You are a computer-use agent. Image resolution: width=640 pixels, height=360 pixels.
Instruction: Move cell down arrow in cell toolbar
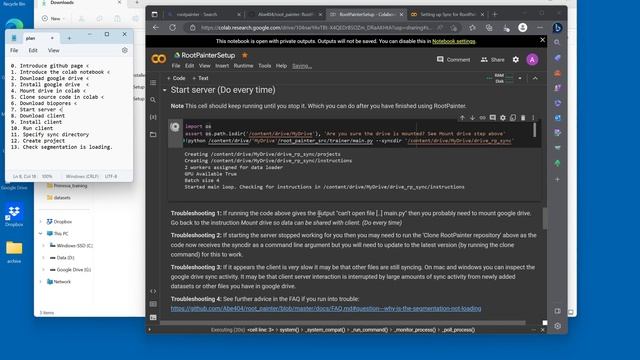click(x=472, y=118)
